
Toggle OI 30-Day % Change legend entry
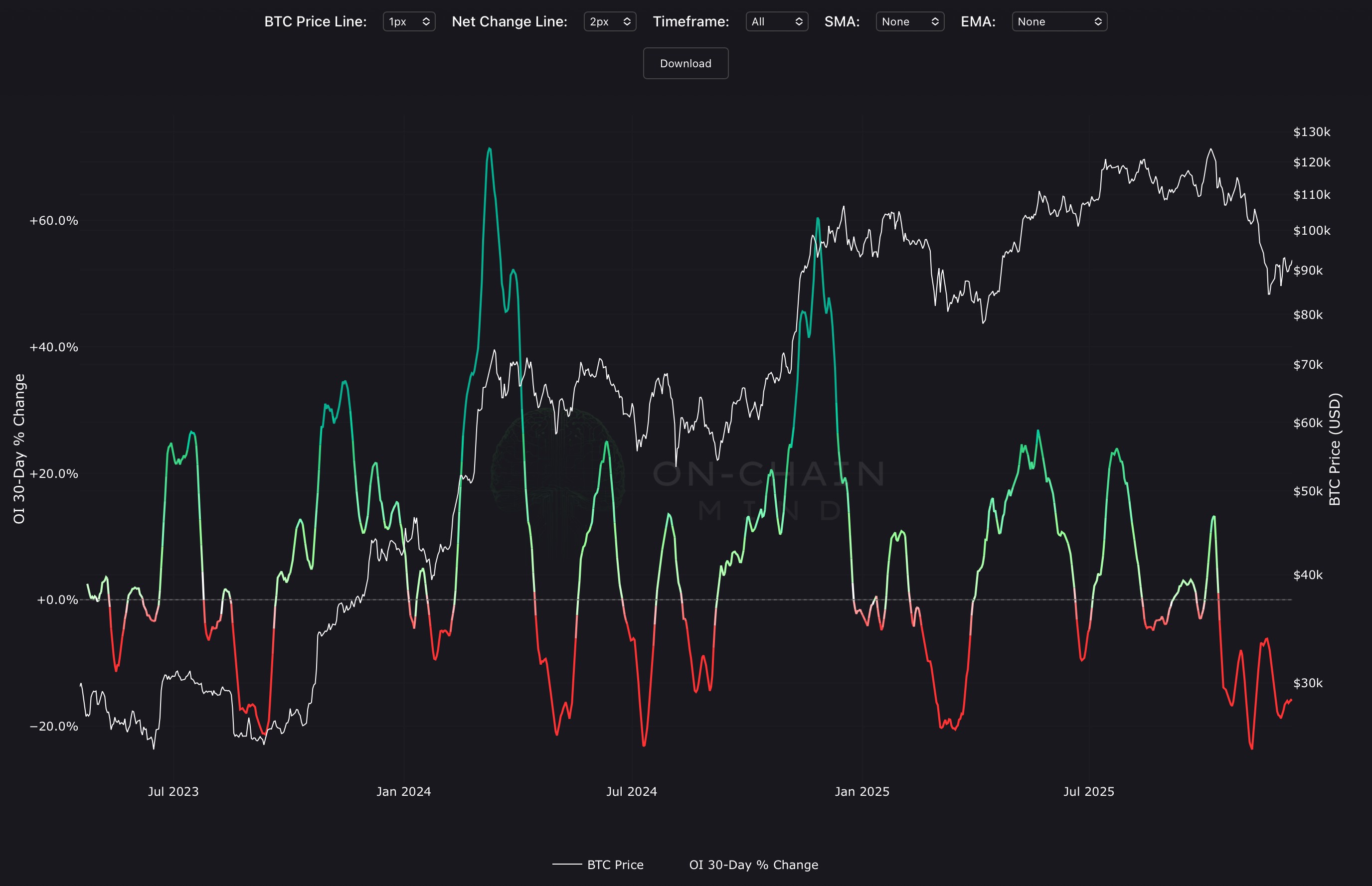[753, 865]
